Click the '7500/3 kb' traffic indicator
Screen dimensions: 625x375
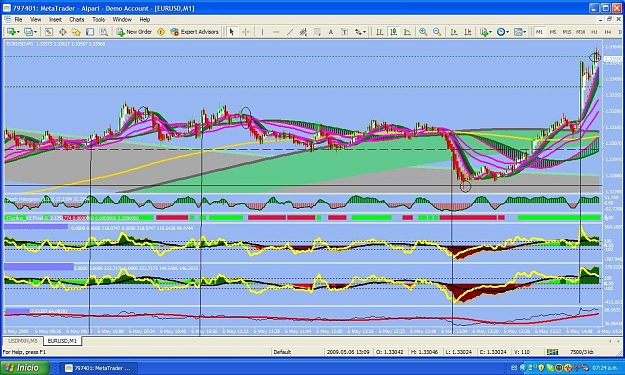pos(582,352)
